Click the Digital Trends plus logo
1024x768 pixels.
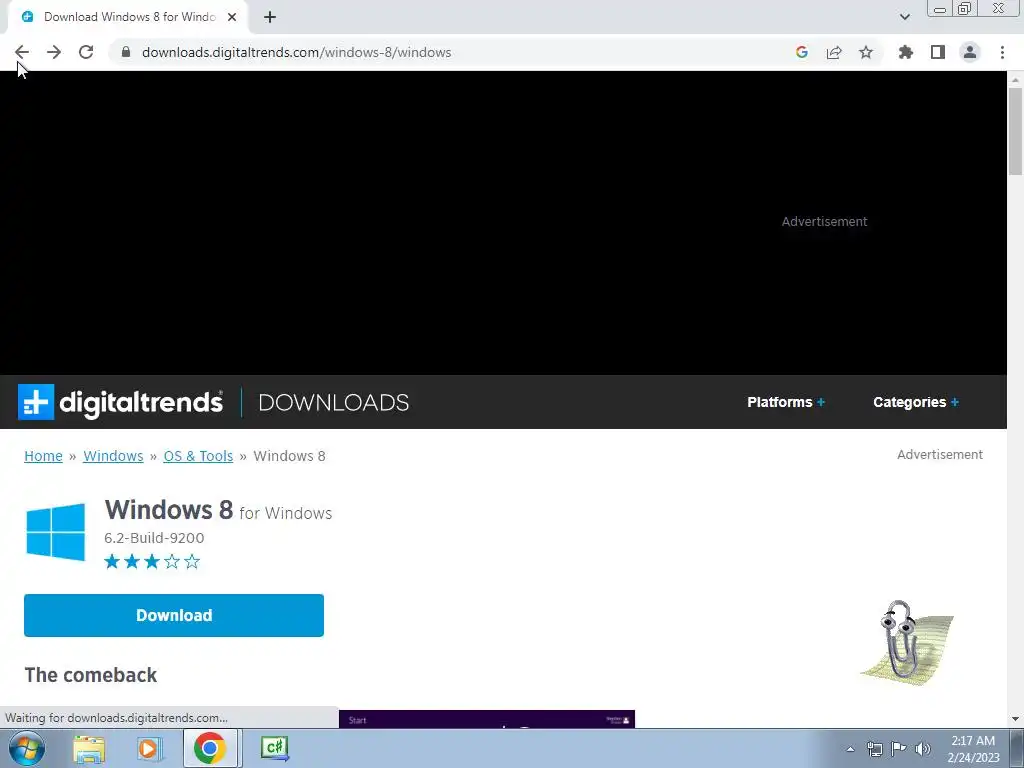pyautogui.click(x=36, y=402)
